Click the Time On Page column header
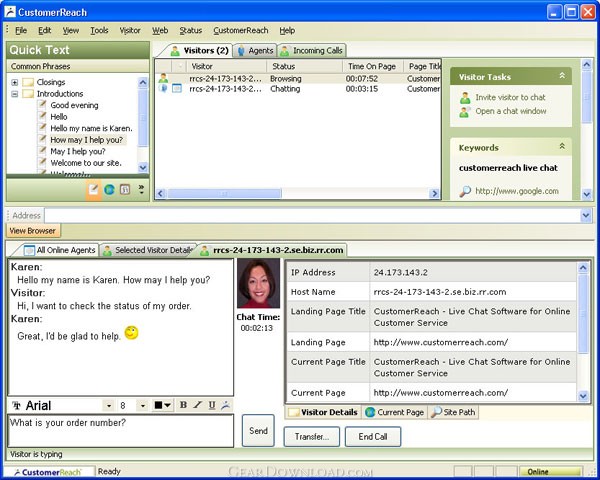Image resolution: width=600 pixels, height=480 pixels. [x=372, y=66]
